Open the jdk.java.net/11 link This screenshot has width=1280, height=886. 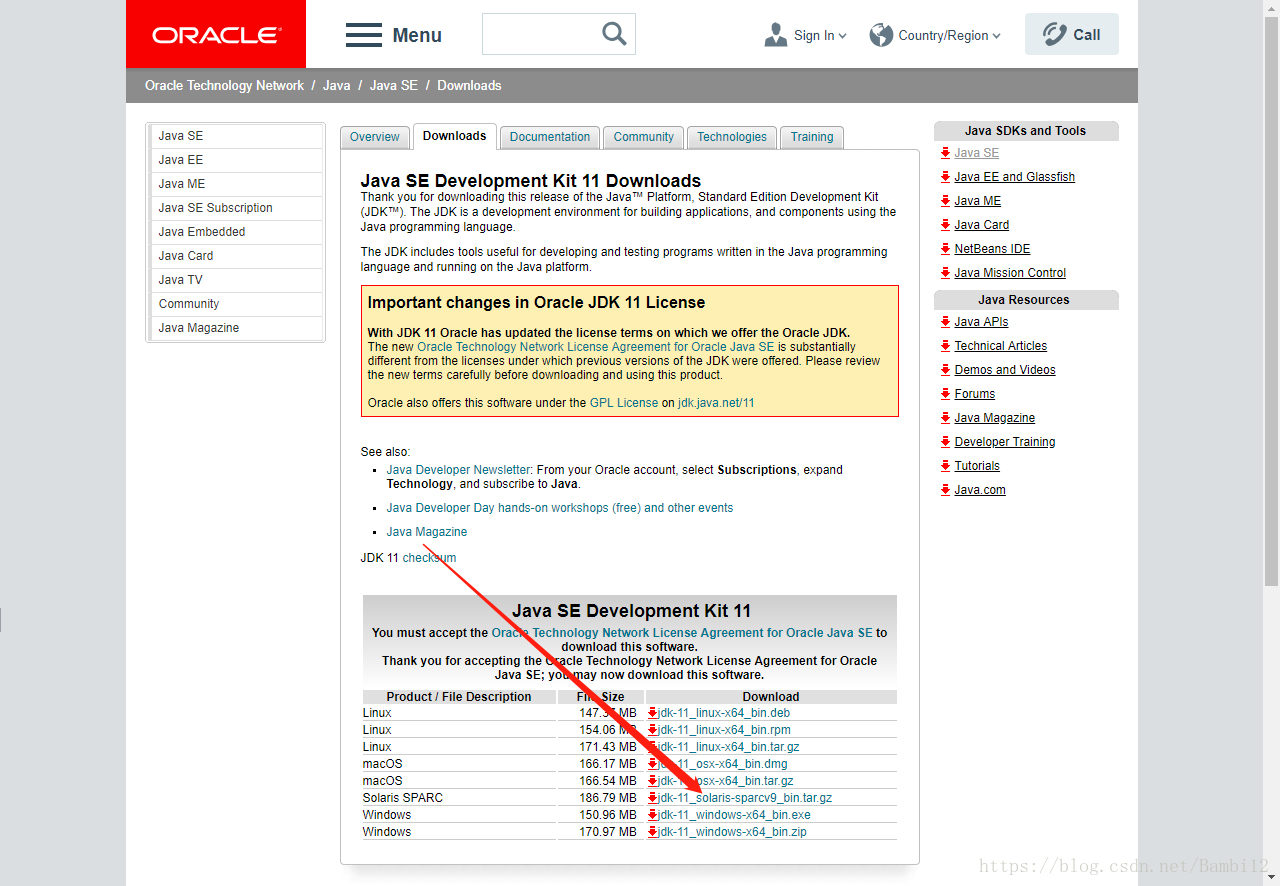716,403
